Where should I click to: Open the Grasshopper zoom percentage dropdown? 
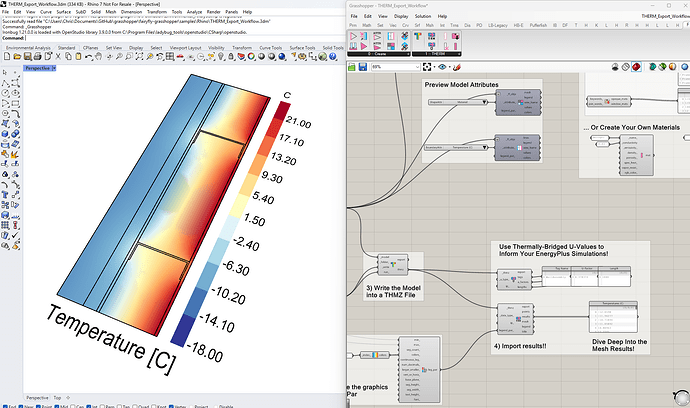click(x=418, y=67)
